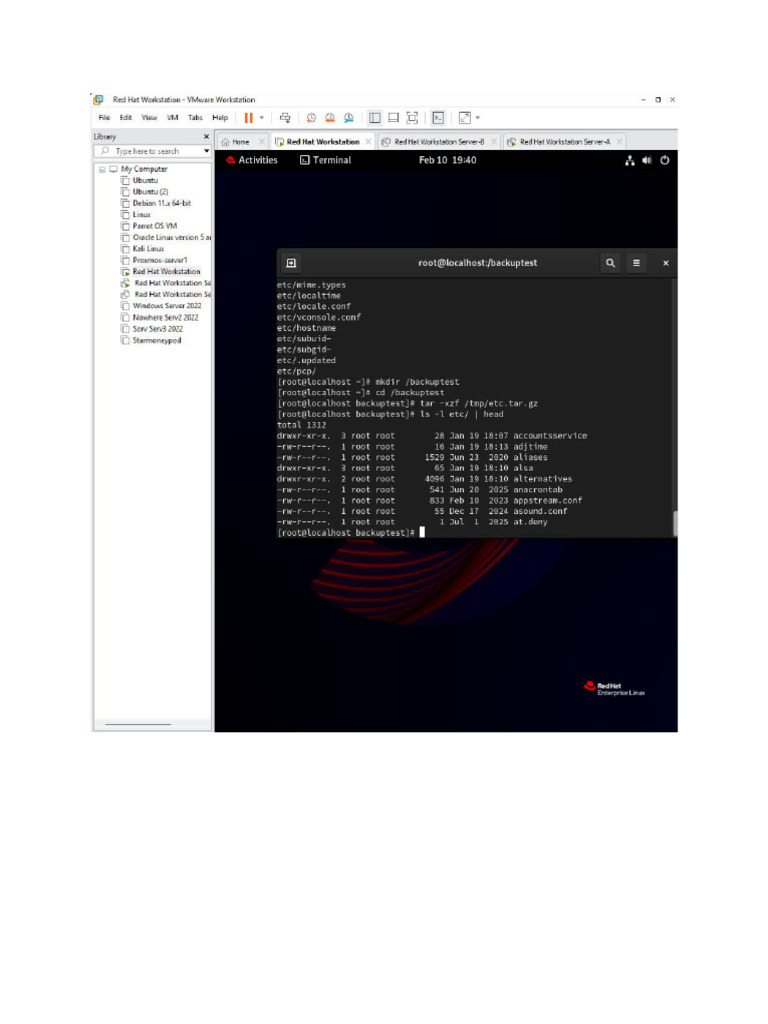
Task: Open the VM menu
Action: pos(172,118)
